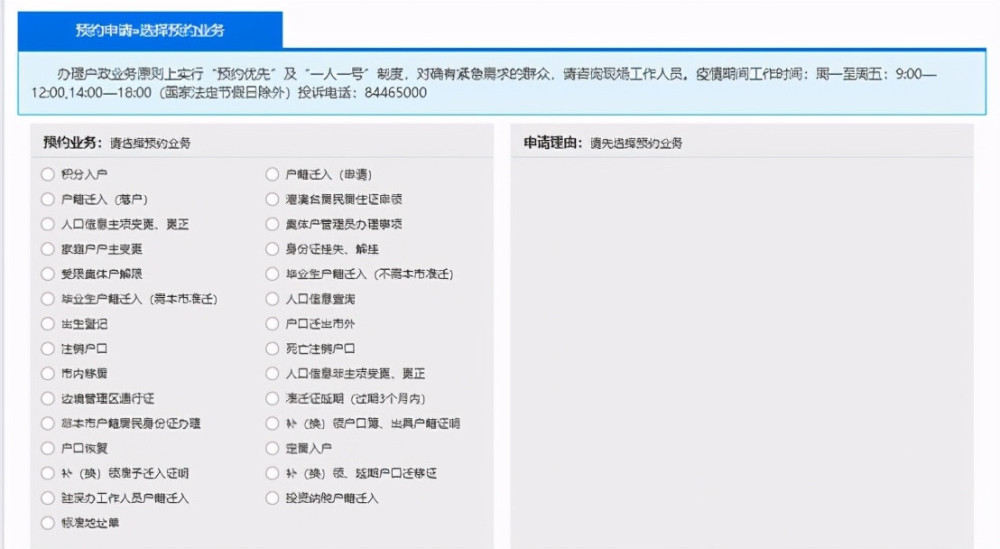1000x549 pixels.
Task: Pick the 定居入户 option
Action: tap(272, 448)
